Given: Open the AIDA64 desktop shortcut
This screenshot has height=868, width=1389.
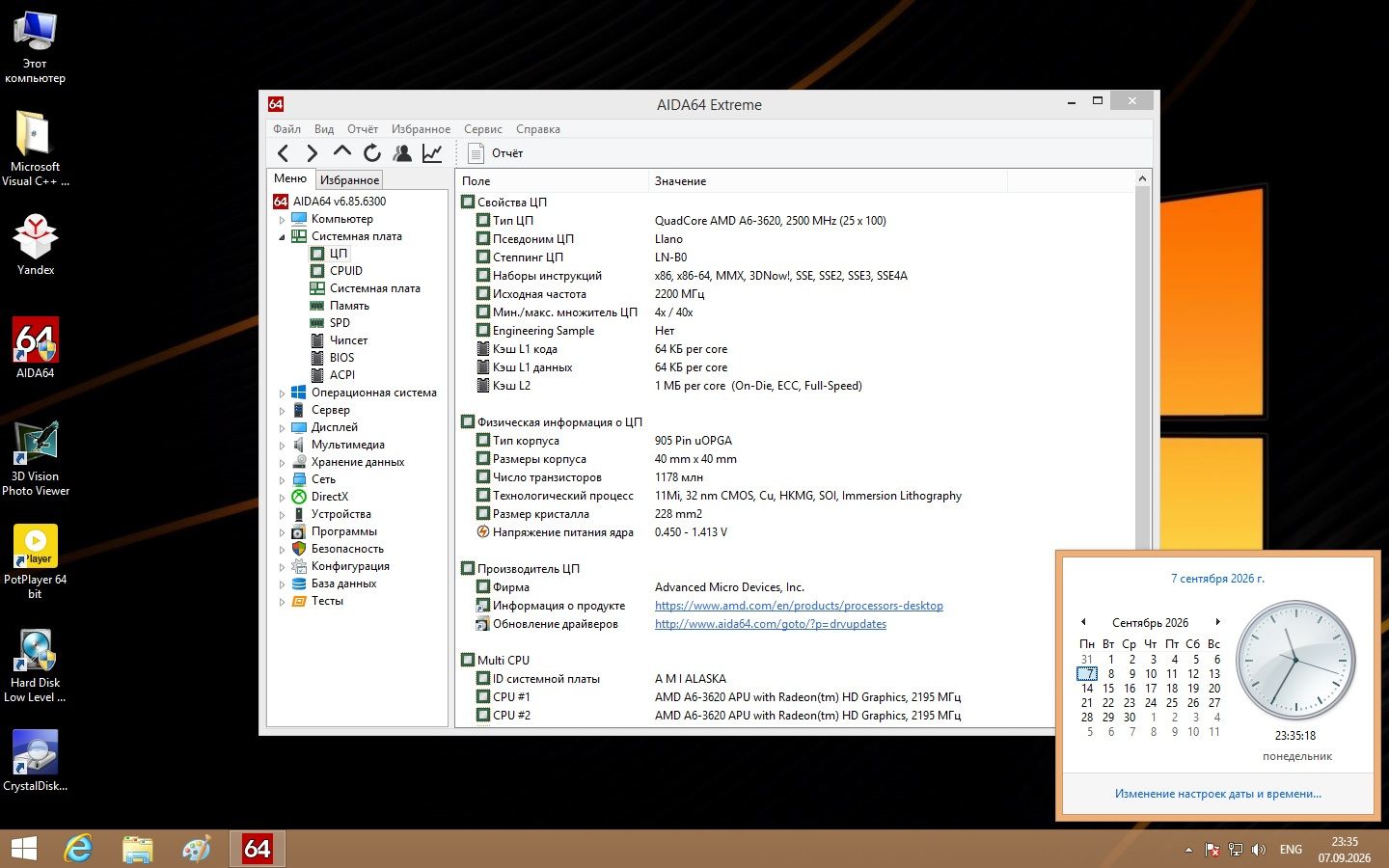Looking at the screenshot, I should (36, 348).
